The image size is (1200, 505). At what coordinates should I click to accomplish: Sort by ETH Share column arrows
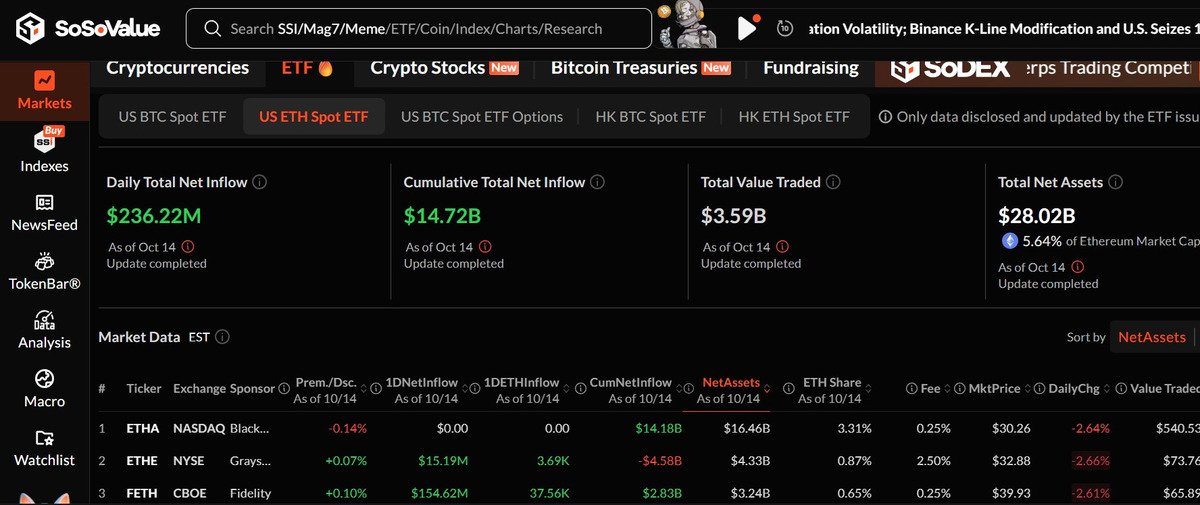tap(869, 386)
